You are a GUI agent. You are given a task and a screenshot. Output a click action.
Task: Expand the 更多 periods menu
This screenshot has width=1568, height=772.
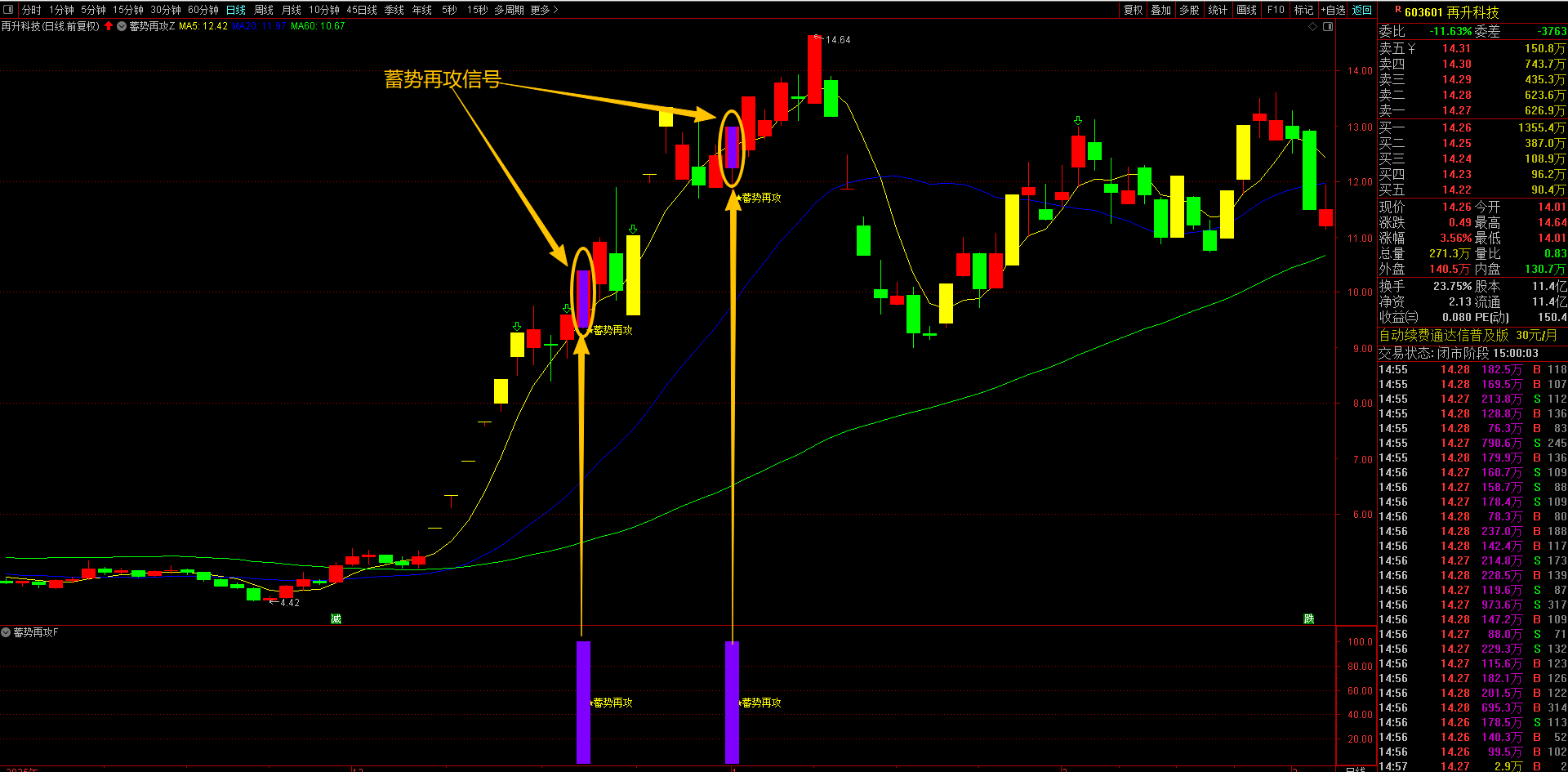click(545, 10)
